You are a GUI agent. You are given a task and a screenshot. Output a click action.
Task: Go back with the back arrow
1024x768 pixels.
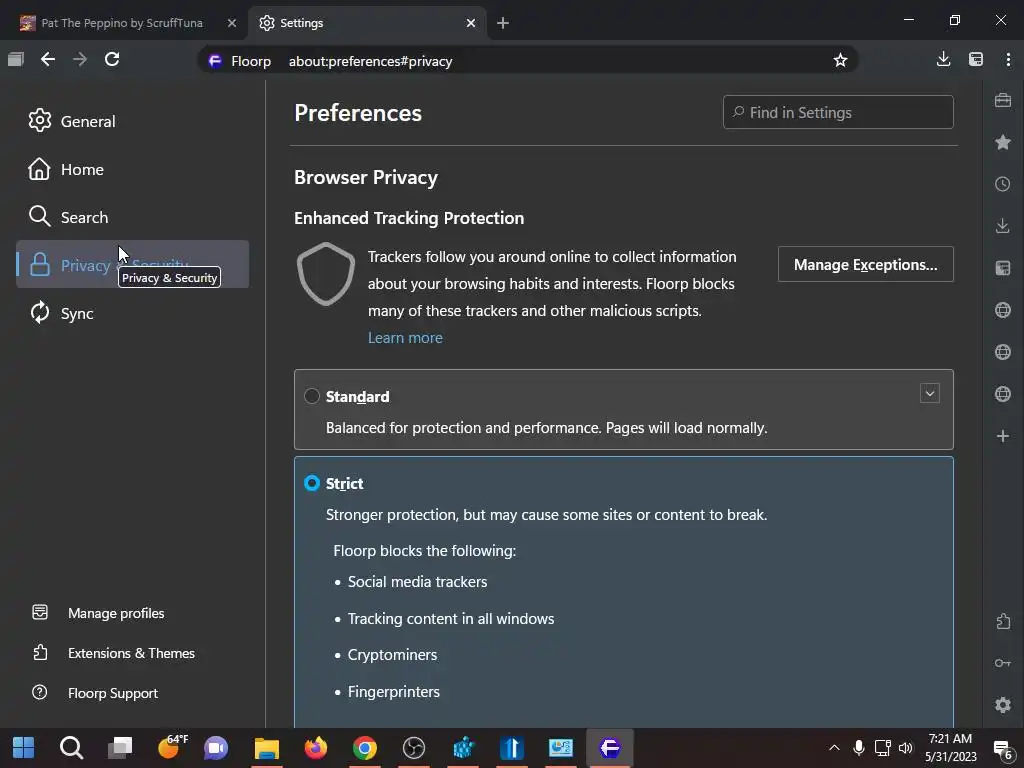48,59
